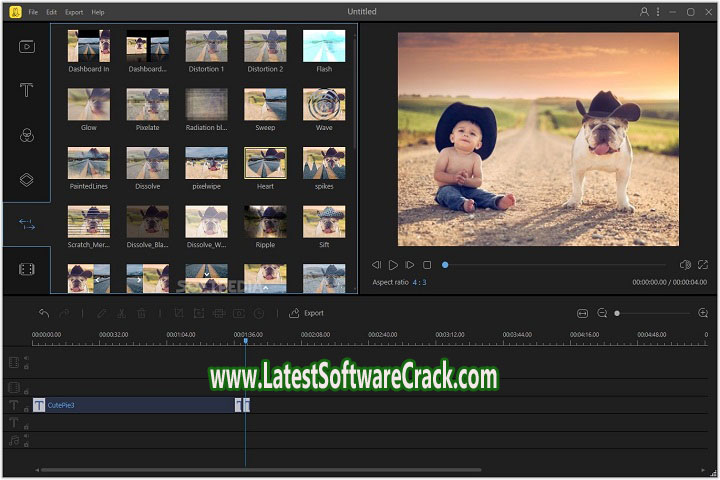Open the Overlays panel in the sidebar
720x480 pixels.
click(x=27, y=180)
